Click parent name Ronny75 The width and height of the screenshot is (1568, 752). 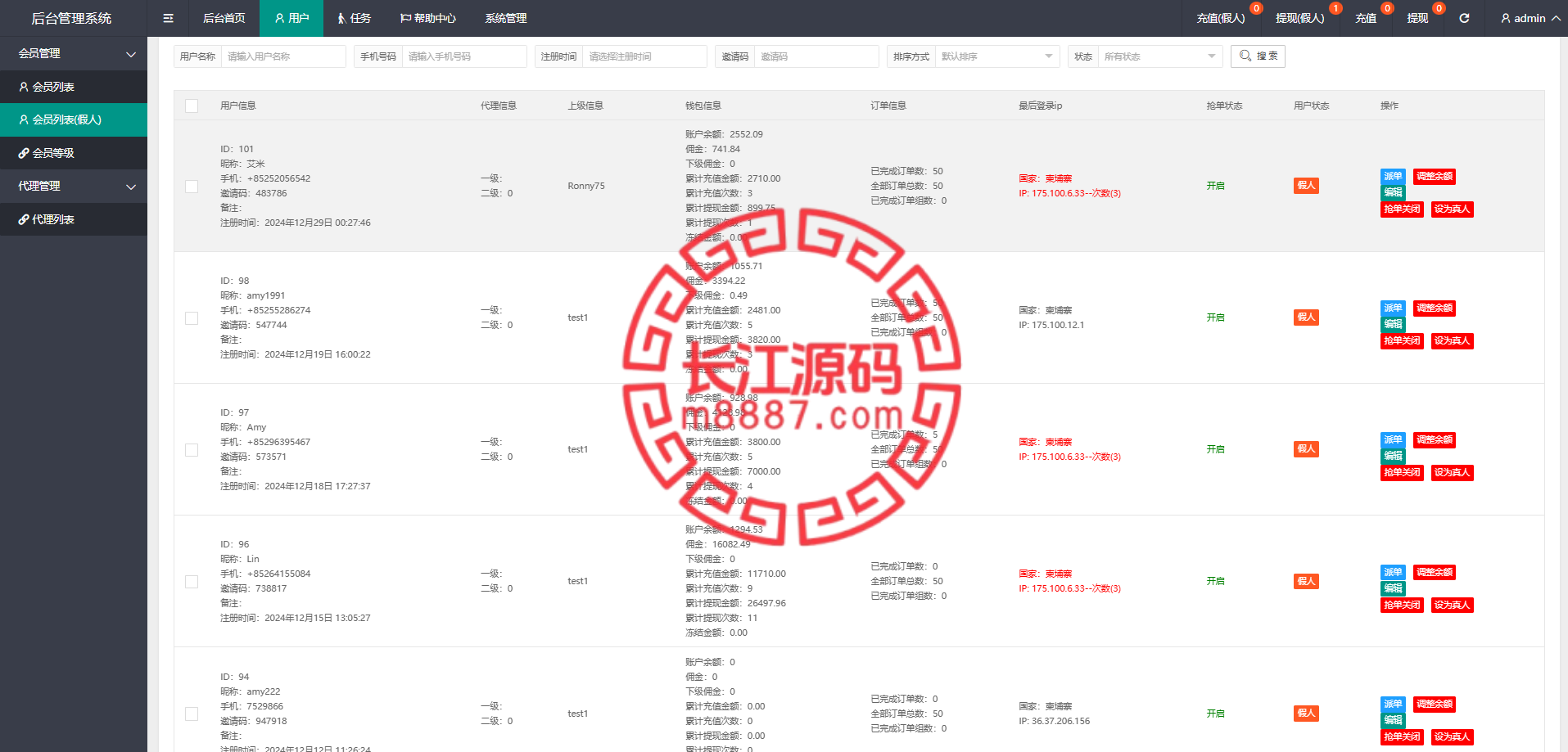coord(586,186)
